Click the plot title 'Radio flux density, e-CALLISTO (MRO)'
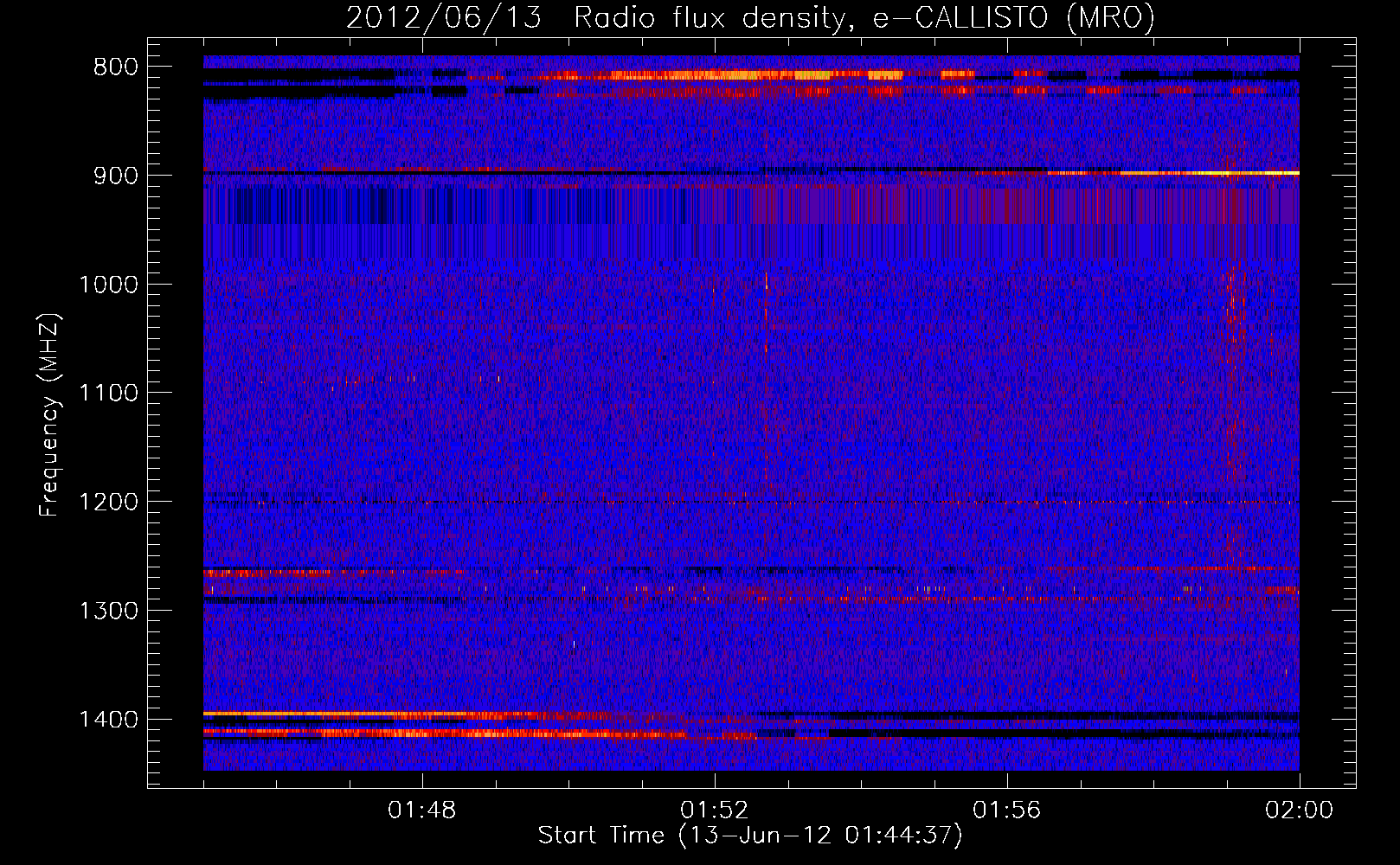1400x865 pixels. [864, 18]
